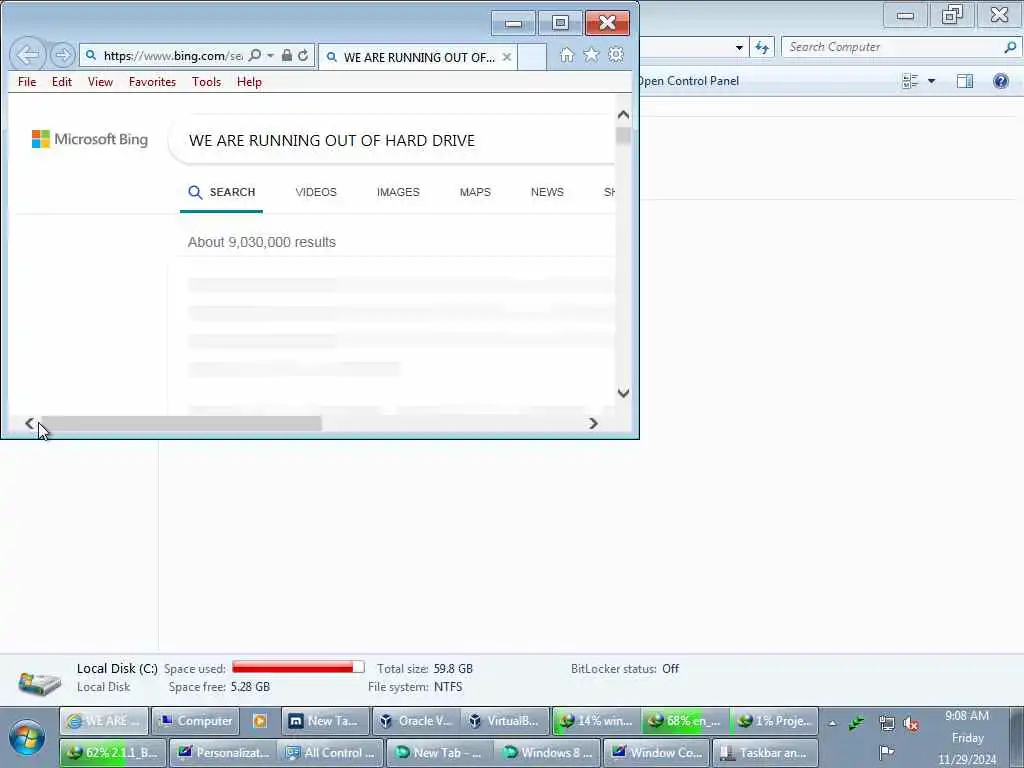Screen dimensions: 1024x768
Task: Go back in Internet Explorer
Action: (x=28, y=56)
